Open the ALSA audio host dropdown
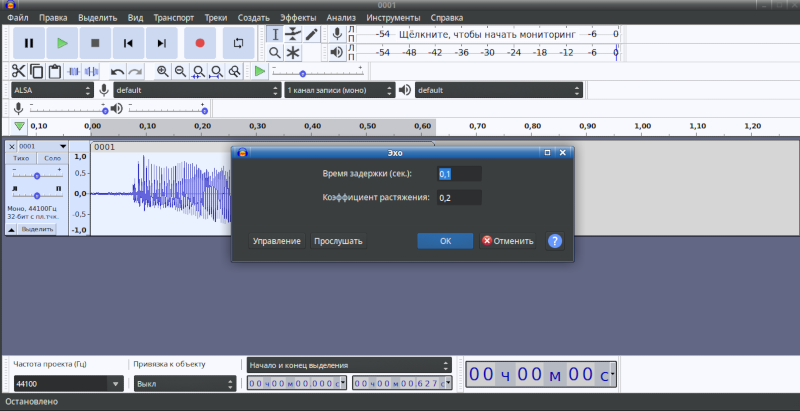 [x=54, y=90]
